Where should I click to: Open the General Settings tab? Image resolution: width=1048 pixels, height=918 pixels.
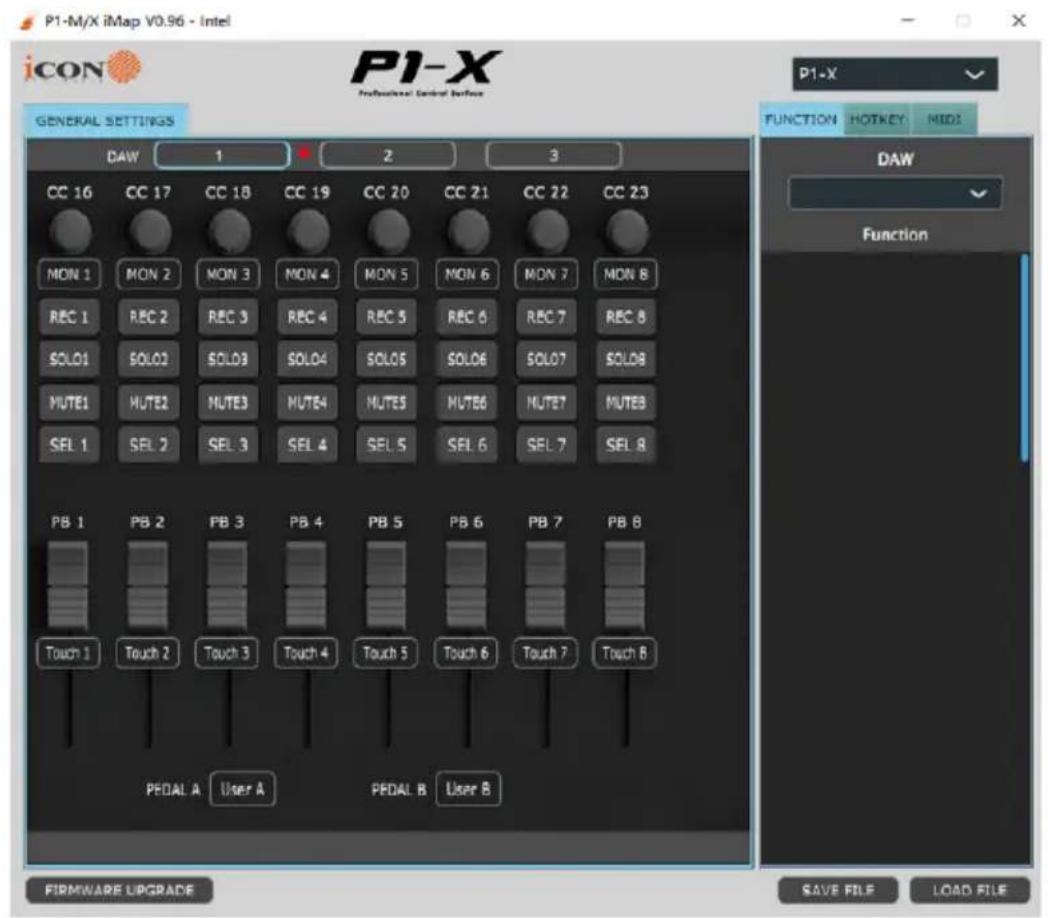pos(105,121)
